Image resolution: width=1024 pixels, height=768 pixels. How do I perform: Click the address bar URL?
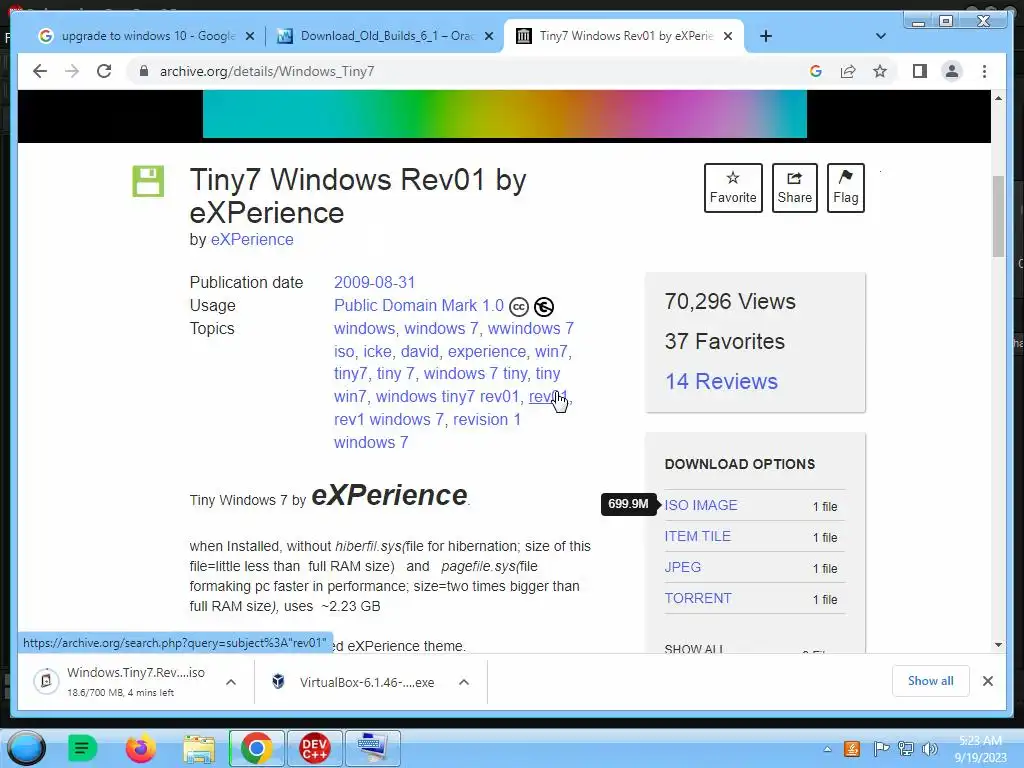266,71
